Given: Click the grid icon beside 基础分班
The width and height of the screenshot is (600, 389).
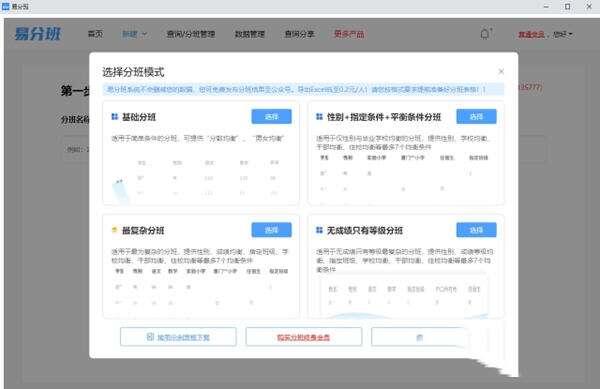Looking at the screenshot, I should point(114,117).
